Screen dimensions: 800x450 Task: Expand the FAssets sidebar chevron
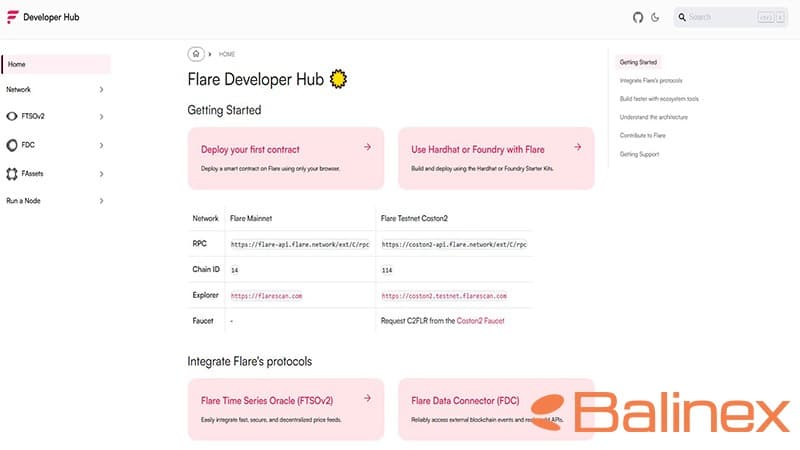(102, 174)
